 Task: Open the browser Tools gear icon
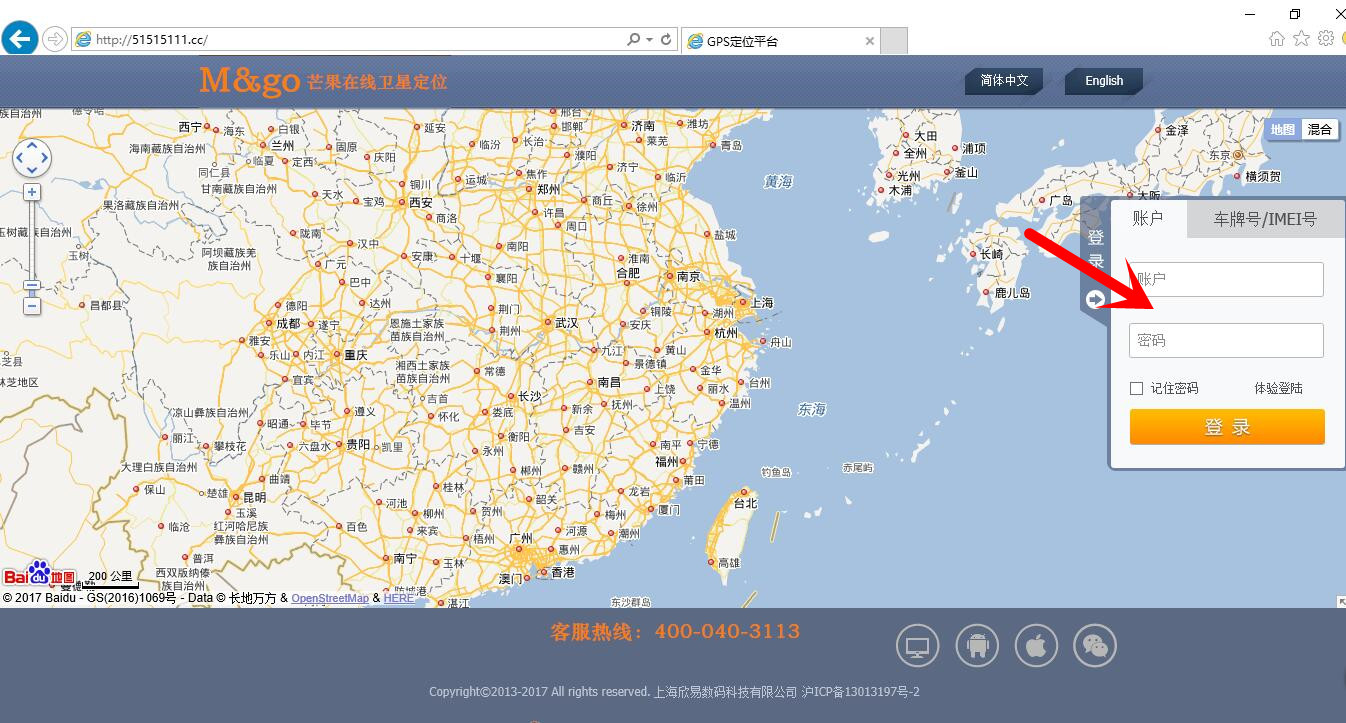pos(1326,39)
